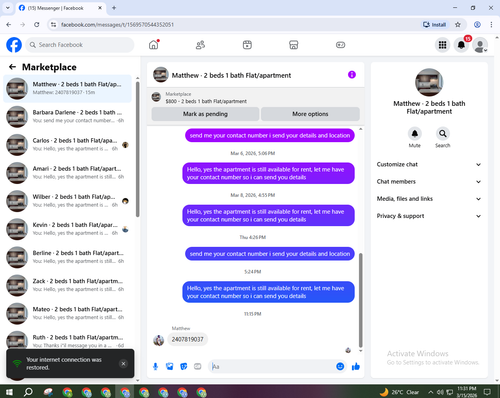Open Mateo conversation
Screen dimensions: 500x398
[68, 313]
